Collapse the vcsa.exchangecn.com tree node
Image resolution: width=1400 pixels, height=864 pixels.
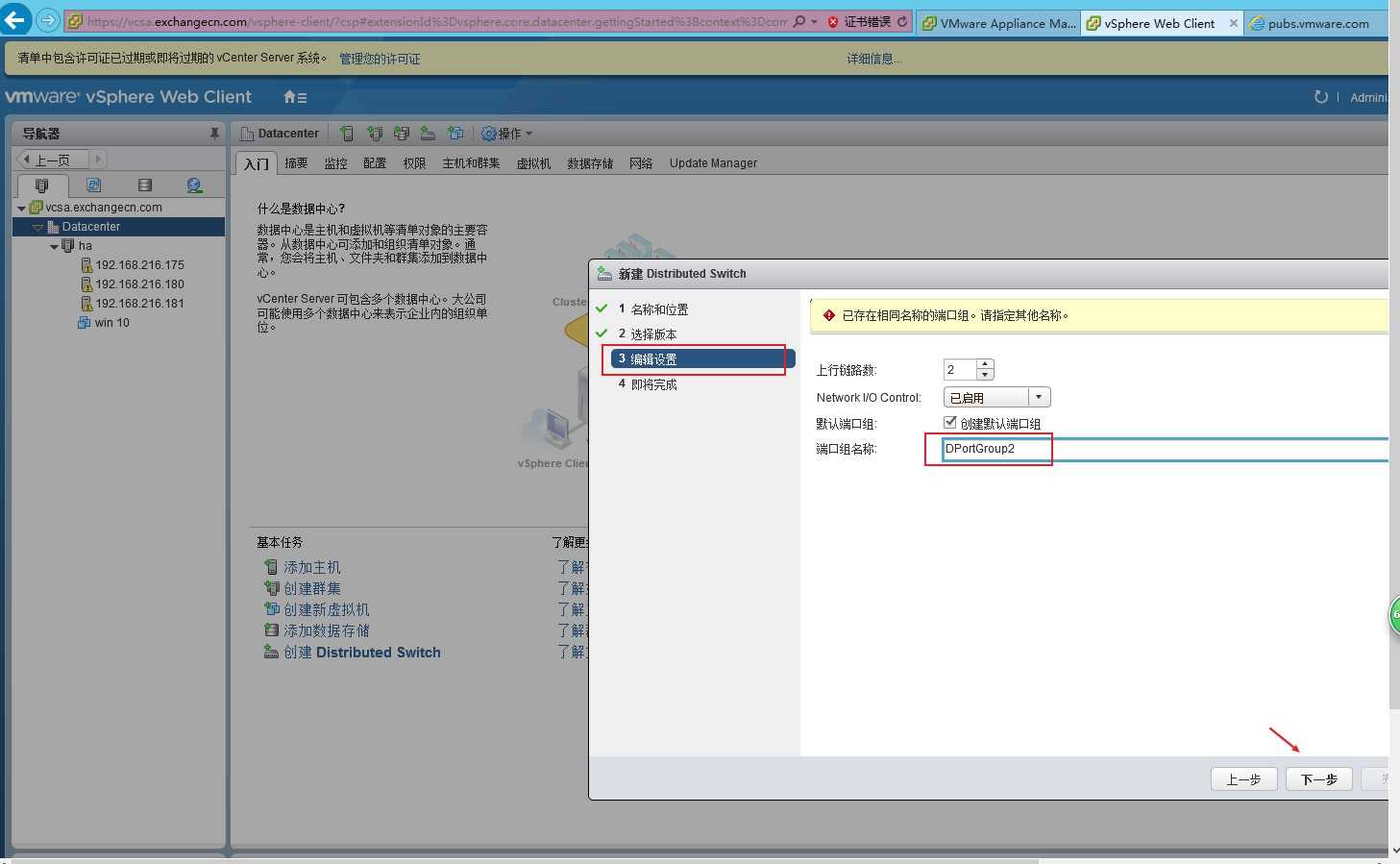21,208
